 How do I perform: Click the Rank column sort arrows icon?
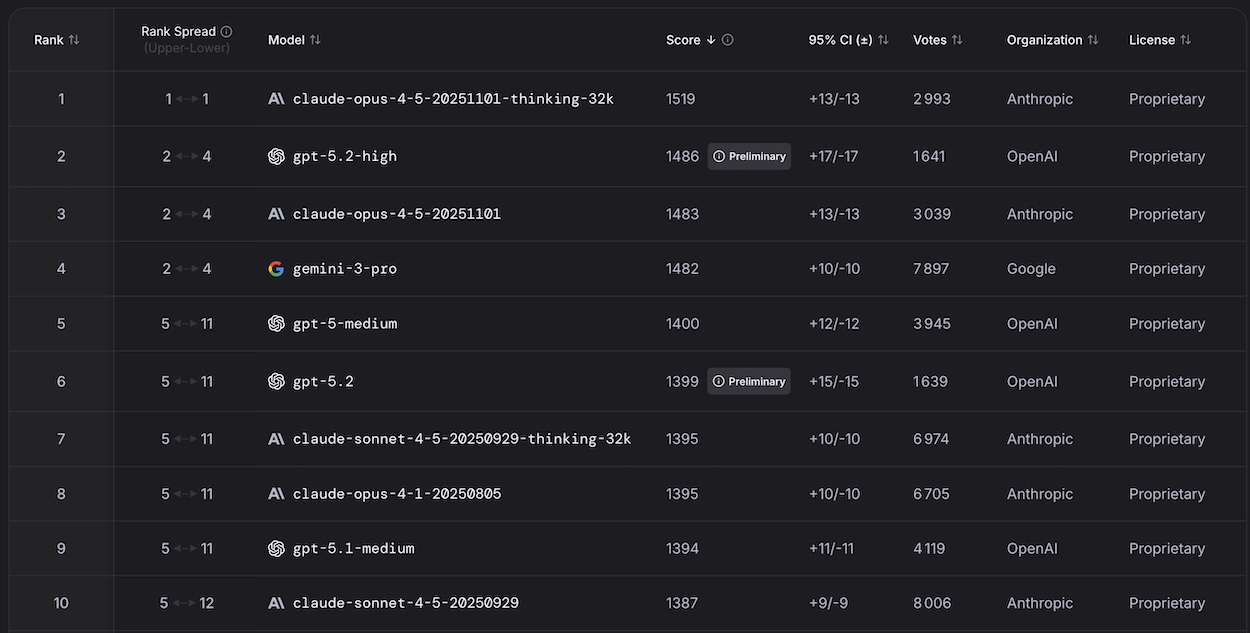tap(74, 40)
